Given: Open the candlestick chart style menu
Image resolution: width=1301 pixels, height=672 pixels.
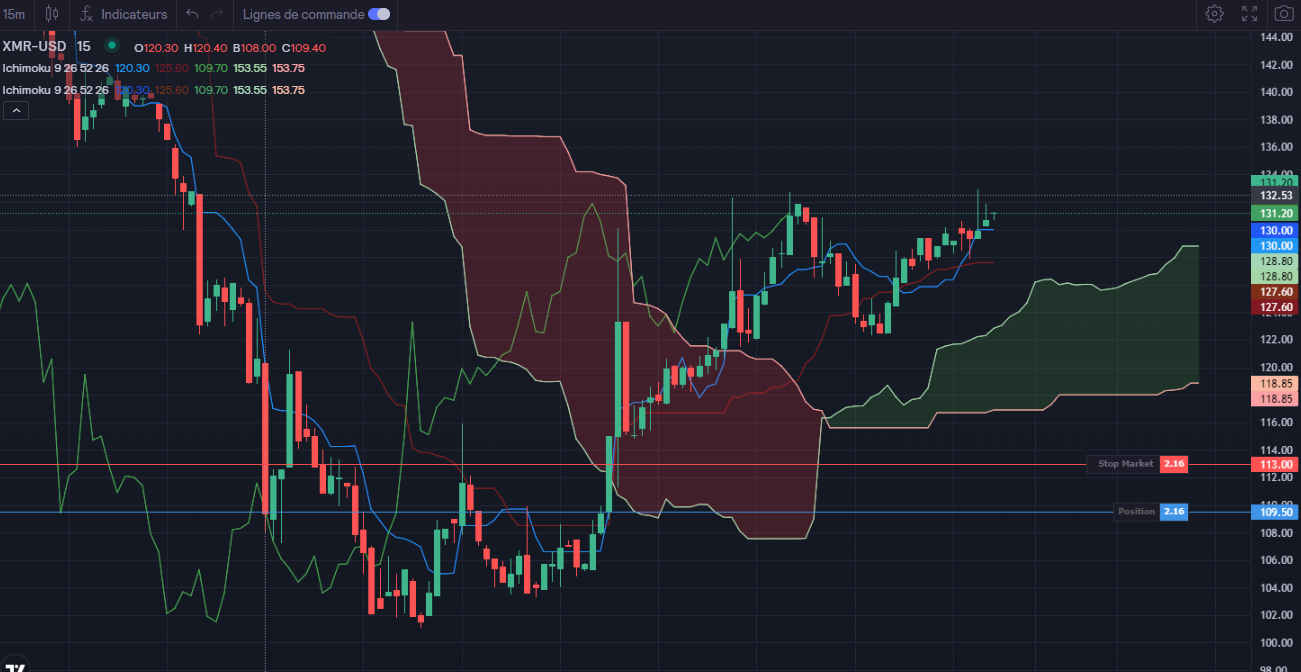Looking at the screenshot, I should point(51,14).
